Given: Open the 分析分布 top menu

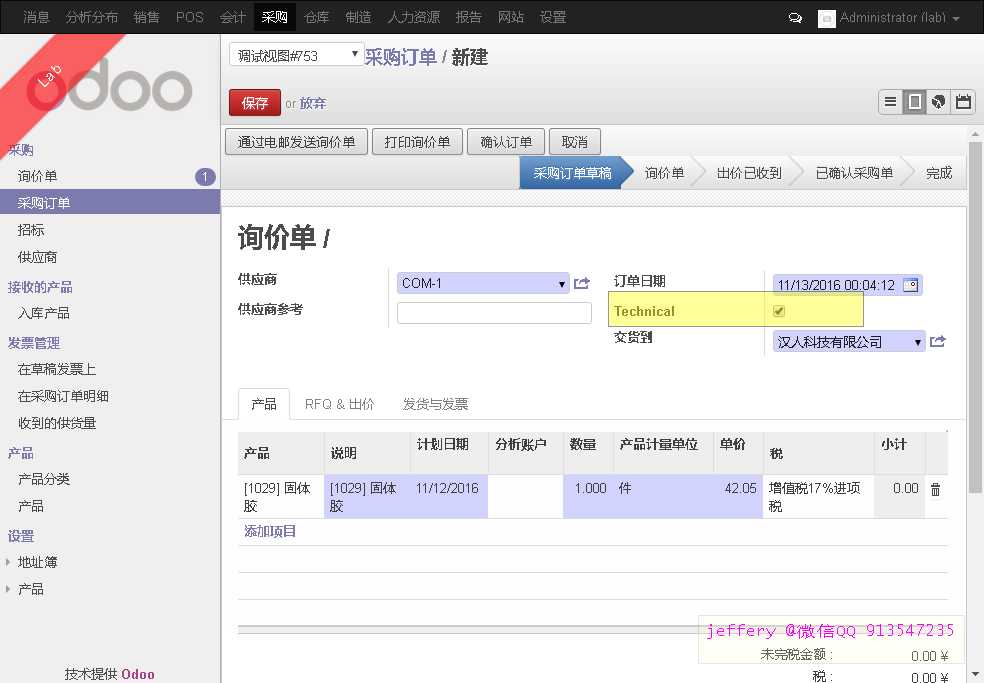Looking at the screenshot, I should (x=92, y=17).
